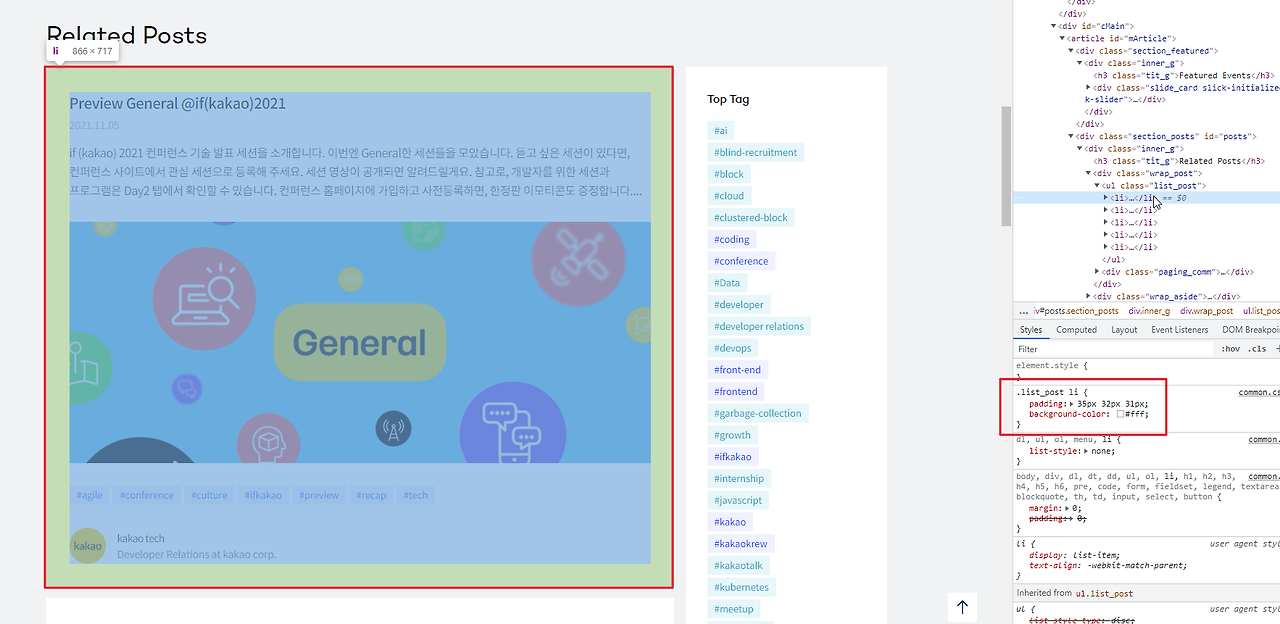Image resolution: width=1280 pixels, height=624 pixels.
Task: Click the #meetup tag
Action: [733, 609]
